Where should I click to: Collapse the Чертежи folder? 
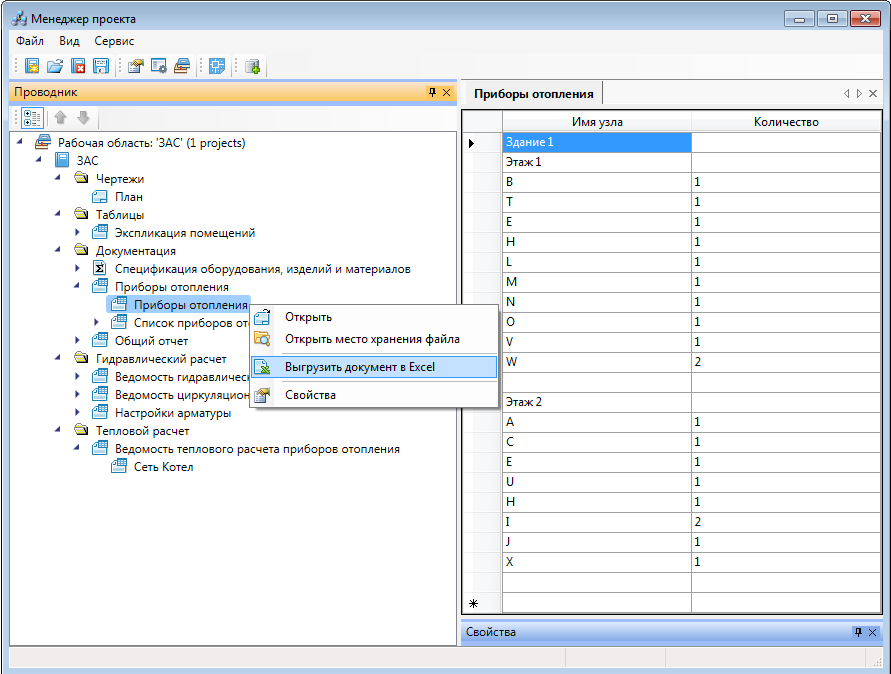click(x=58, y=178)
